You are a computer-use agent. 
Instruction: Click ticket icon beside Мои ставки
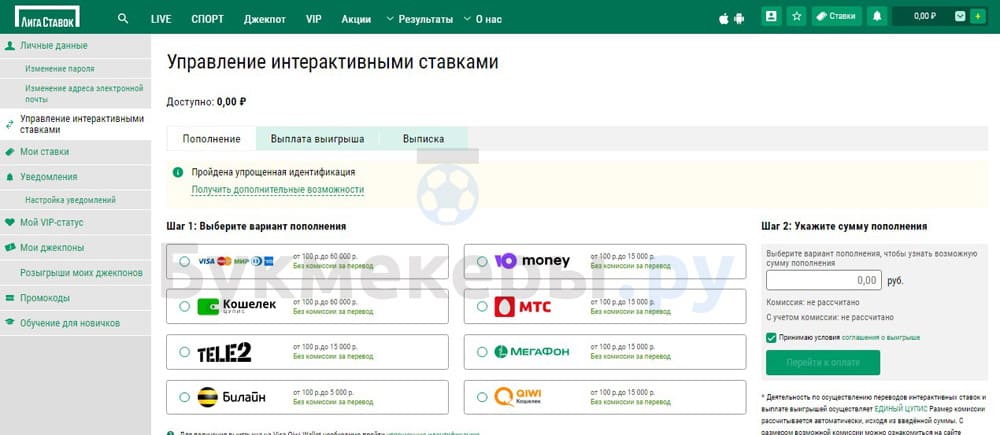pos(10,152)
